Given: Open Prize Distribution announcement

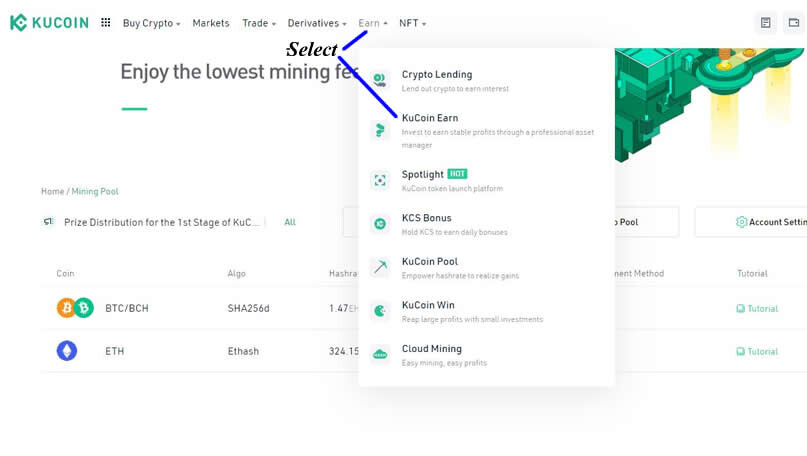Looking at the screenshot, I should tap(161, 222).
